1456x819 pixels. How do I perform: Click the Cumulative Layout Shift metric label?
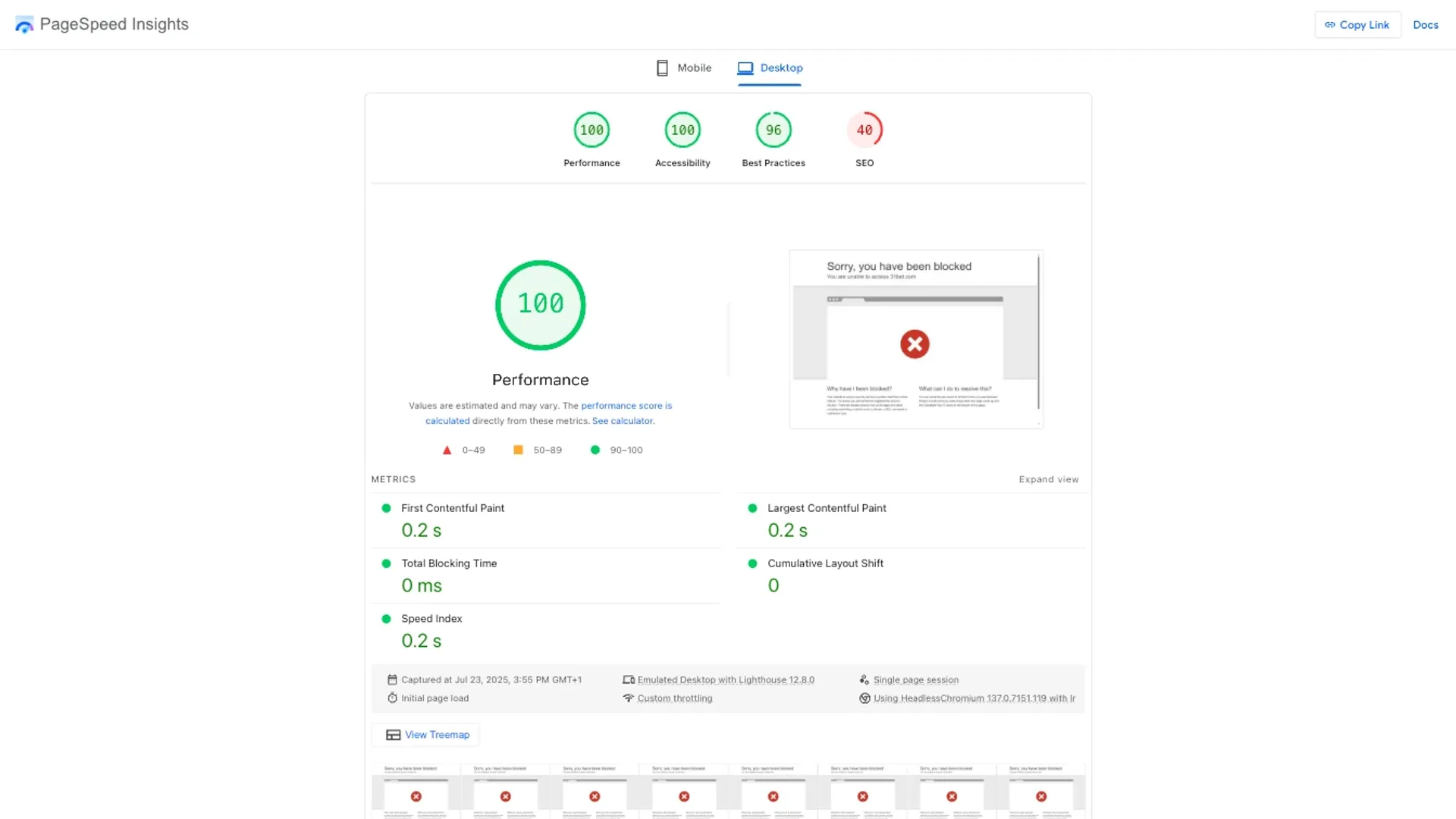tap(825, 563)
